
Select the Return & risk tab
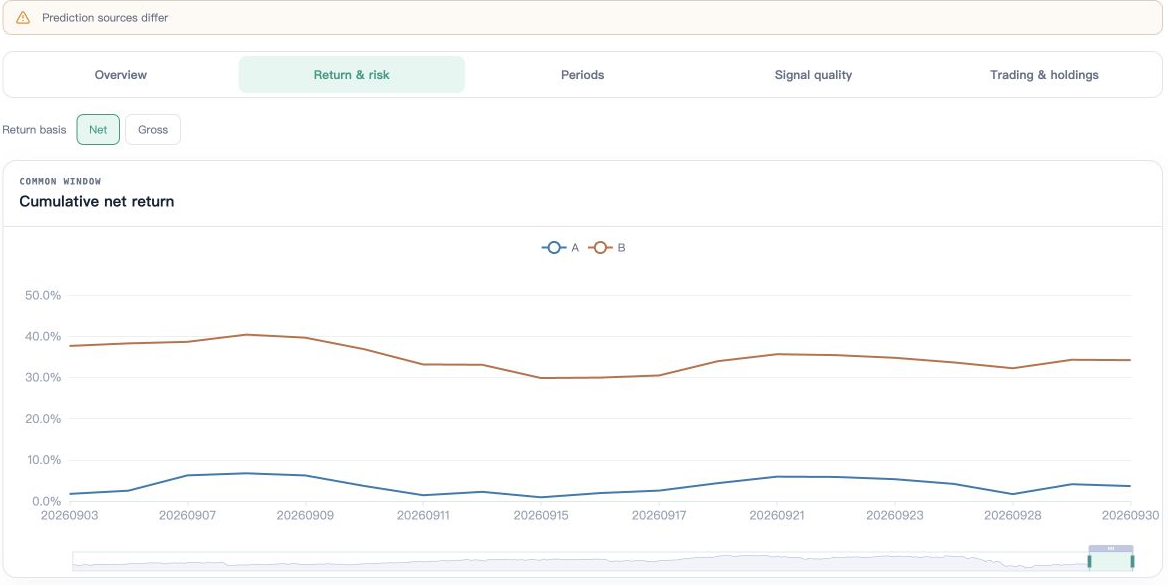pyautogui.click(x=352, y=75)
